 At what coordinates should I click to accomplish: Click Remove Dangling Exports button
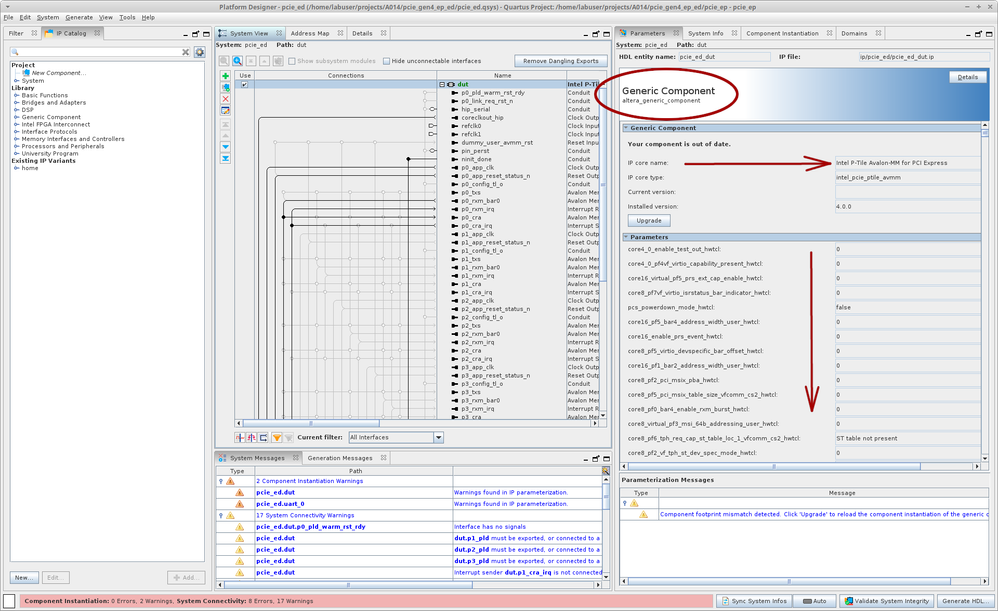tap(560, 61)
